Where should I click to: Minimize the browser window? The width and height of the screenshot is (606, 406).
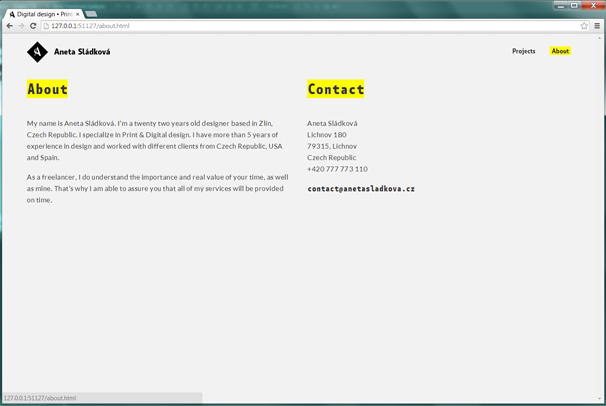pyautogui.click(x=560, y=5)
